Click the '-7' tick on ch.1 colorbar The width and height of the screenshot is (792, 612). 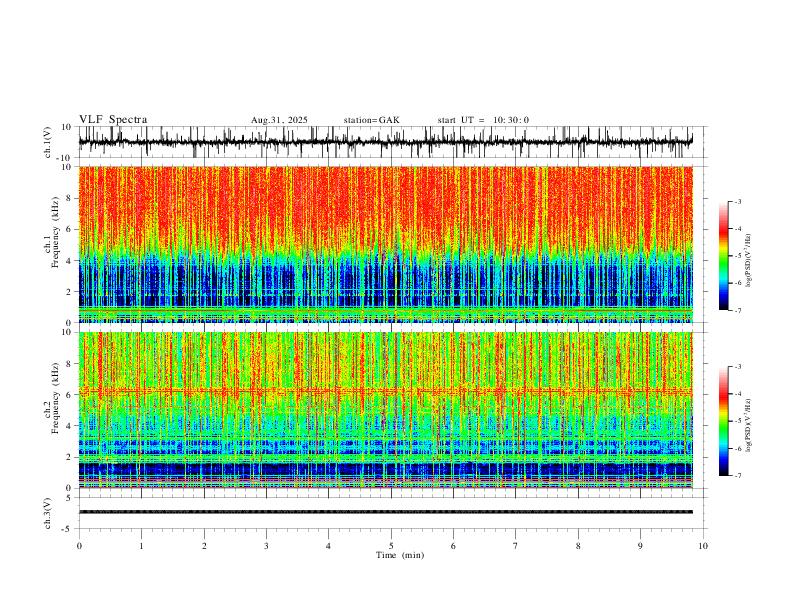737,310
